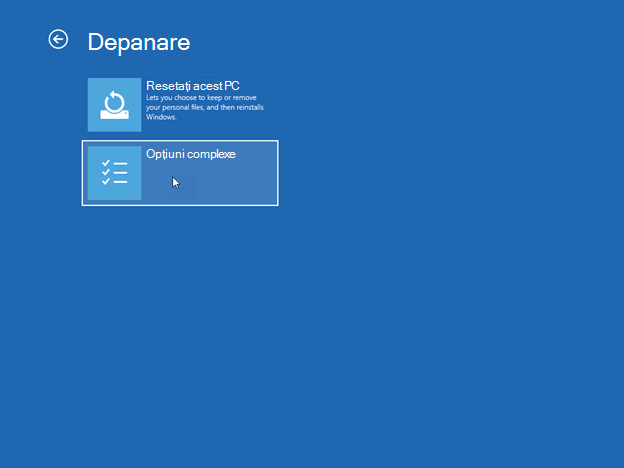Click the Reset PC drive icon tile
This screenshot has width=624, height=468.
115,105
